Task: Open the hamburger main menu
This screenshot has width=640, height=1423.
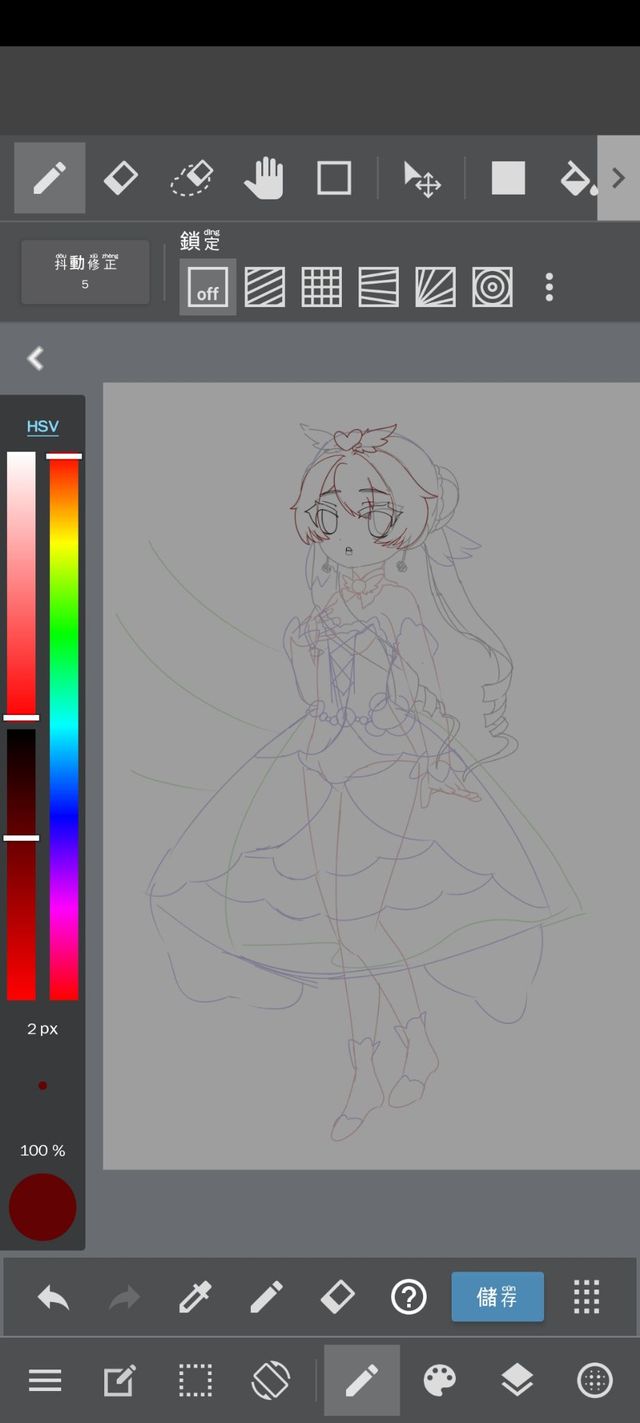Action: (x=45, y=1381)
